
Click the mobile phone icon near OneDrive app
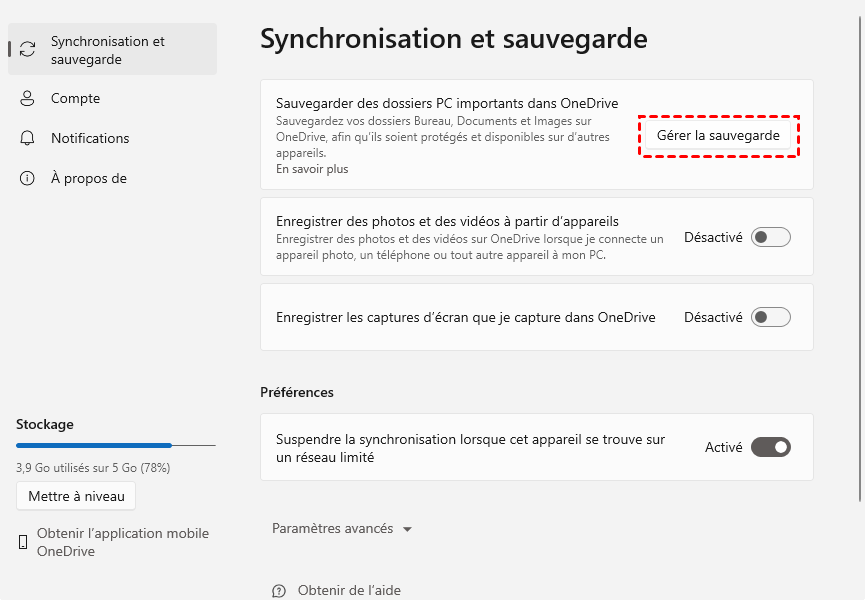[x=23, y=542]
